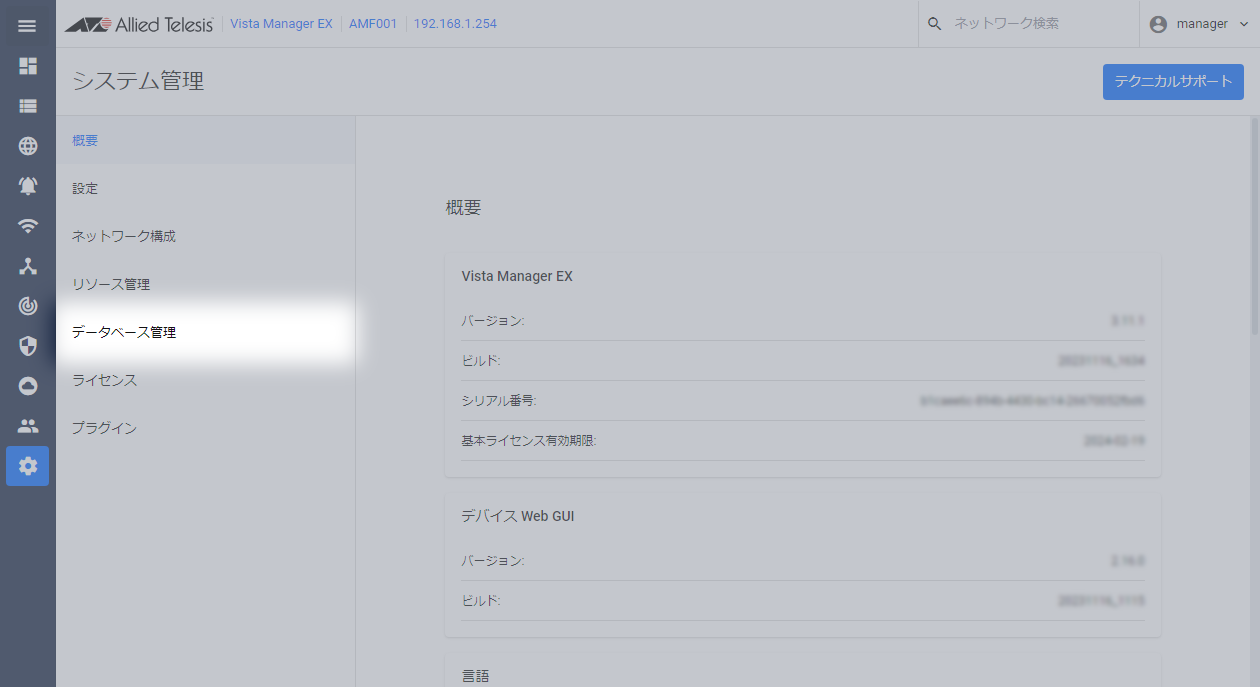Go to ネットワーク構成 section
The image size is (1260, 687).
point(124,236)
